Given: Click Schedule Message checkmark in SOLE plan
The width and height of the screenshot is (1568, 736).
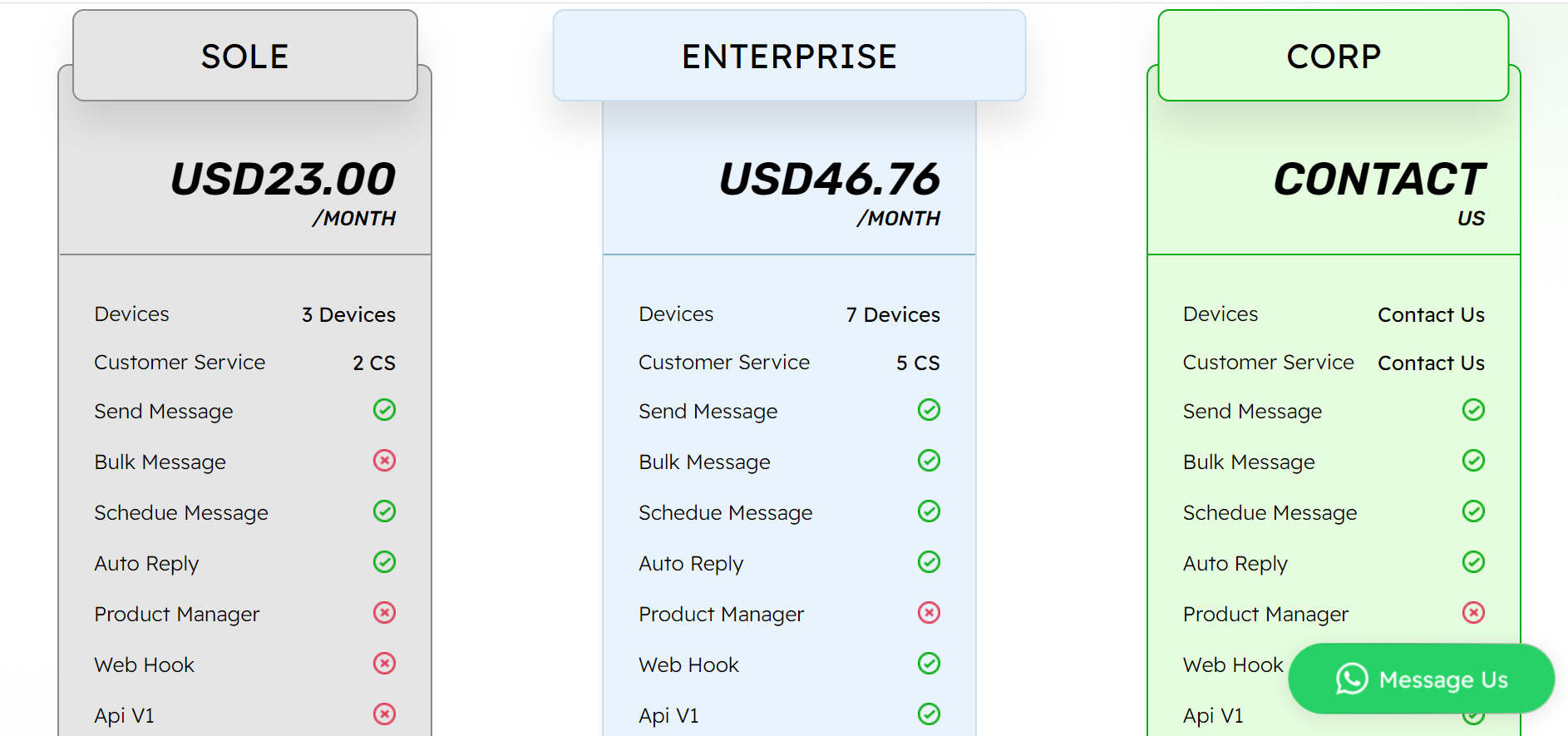Looking at the screenshot, I should coord(384,511).
